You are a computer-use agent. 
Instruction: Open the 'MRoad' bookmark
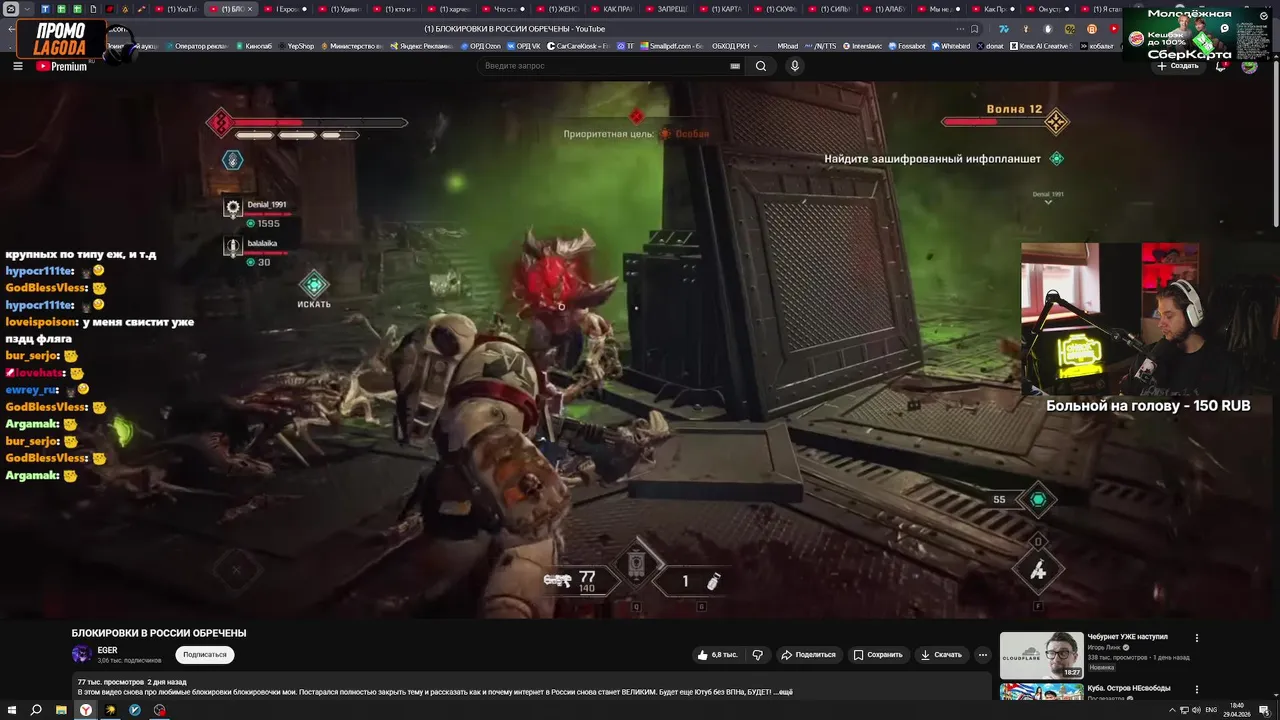(787, 46)
